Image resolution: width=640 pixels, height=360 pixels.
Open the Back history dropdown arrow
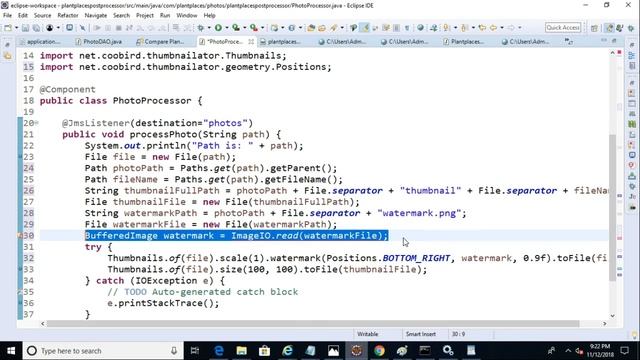(502, 28)
